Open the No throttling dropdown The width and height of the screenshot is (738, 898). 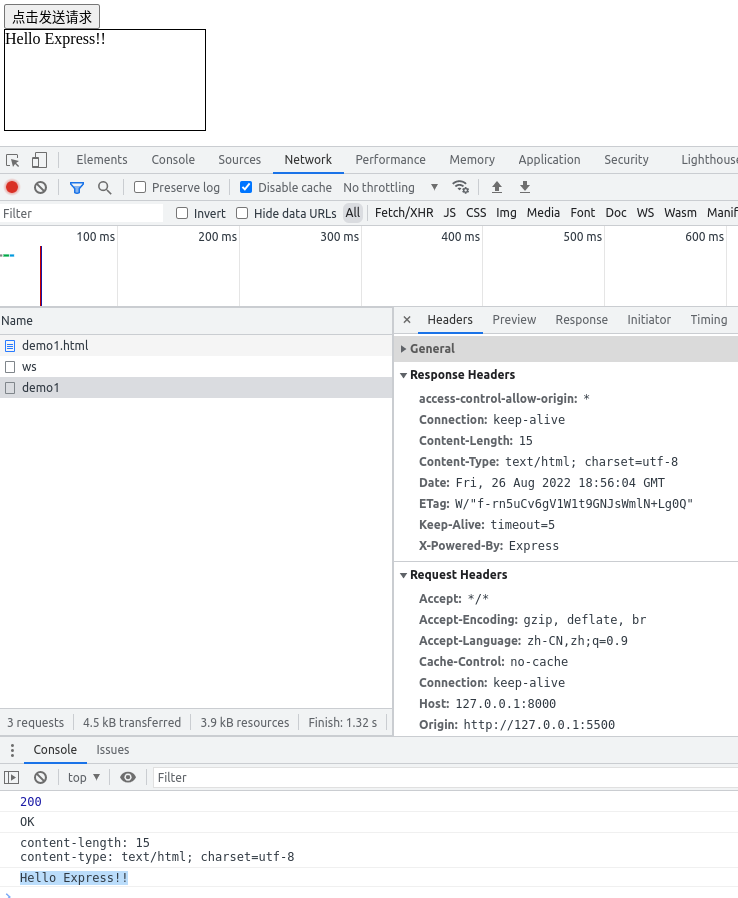(390, 187)
